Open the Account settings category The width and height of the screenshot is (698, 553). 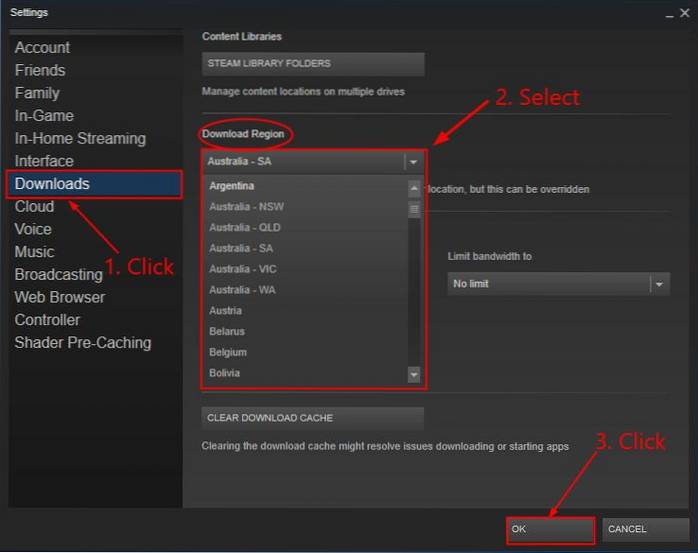42,48
